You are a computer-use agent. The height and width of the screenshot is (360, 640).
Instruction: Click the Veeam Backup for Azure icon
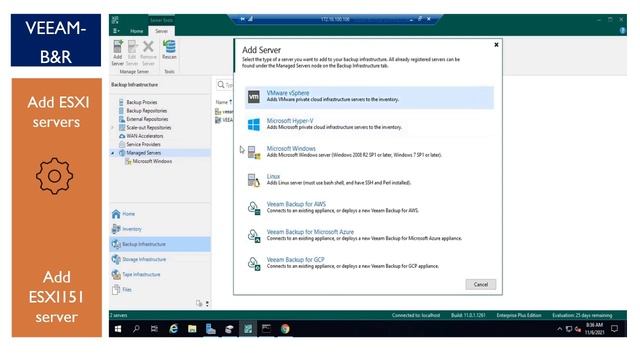tap(254, 236)
